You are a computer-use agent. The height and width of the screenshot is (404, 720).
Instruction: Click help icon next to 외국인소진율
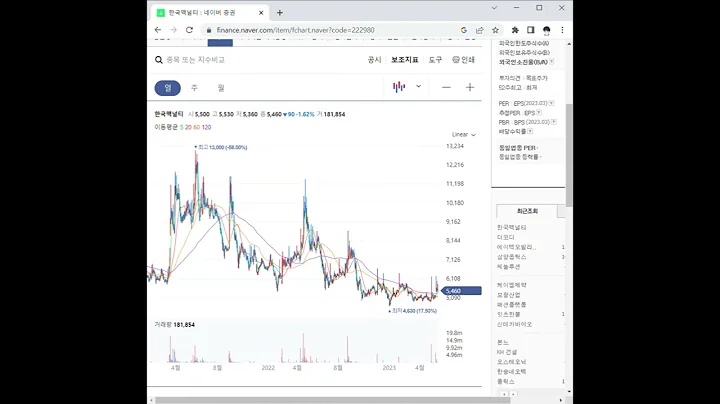[551, 62]
